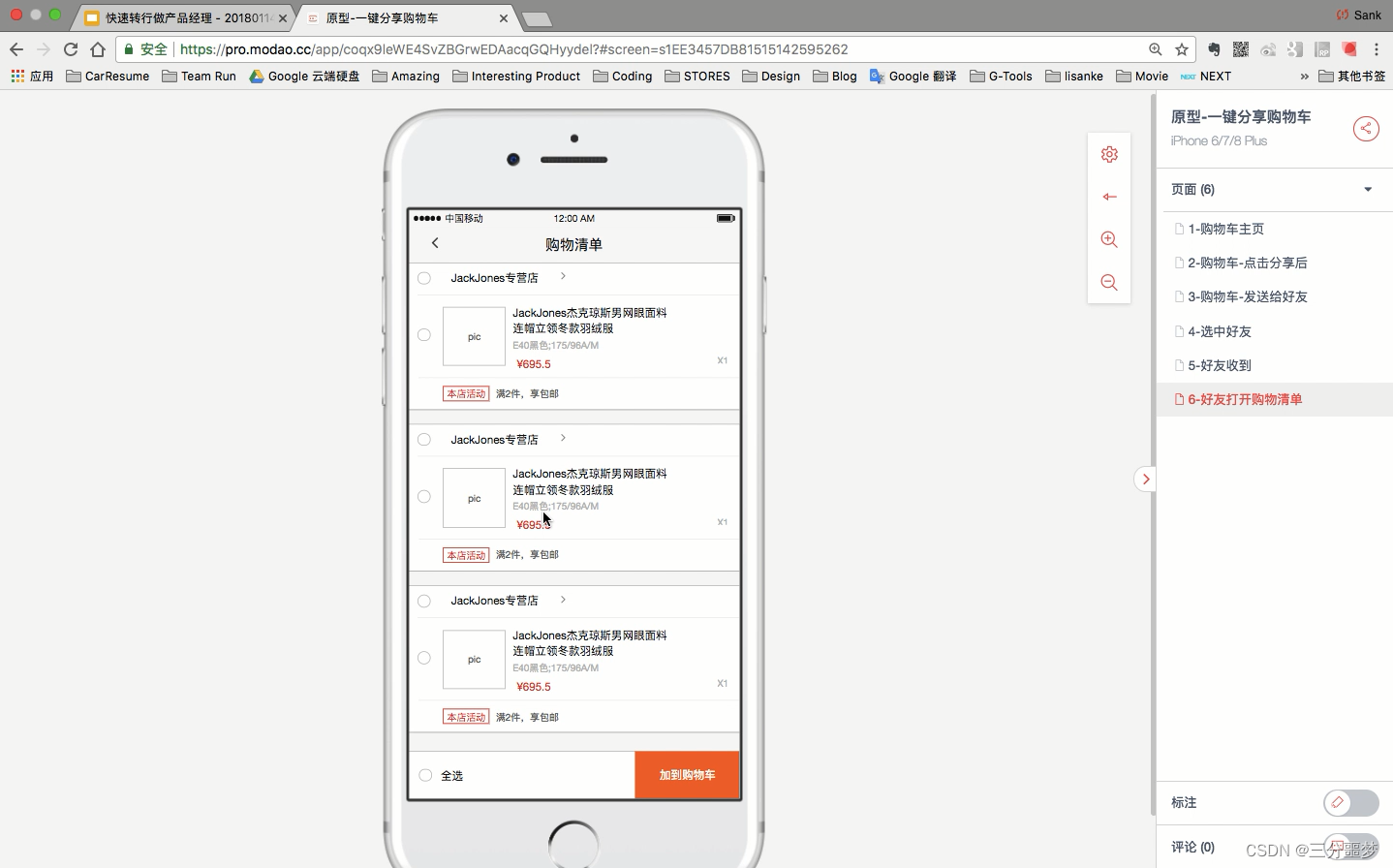Click the first product pic thumbnail

(474, 336)
